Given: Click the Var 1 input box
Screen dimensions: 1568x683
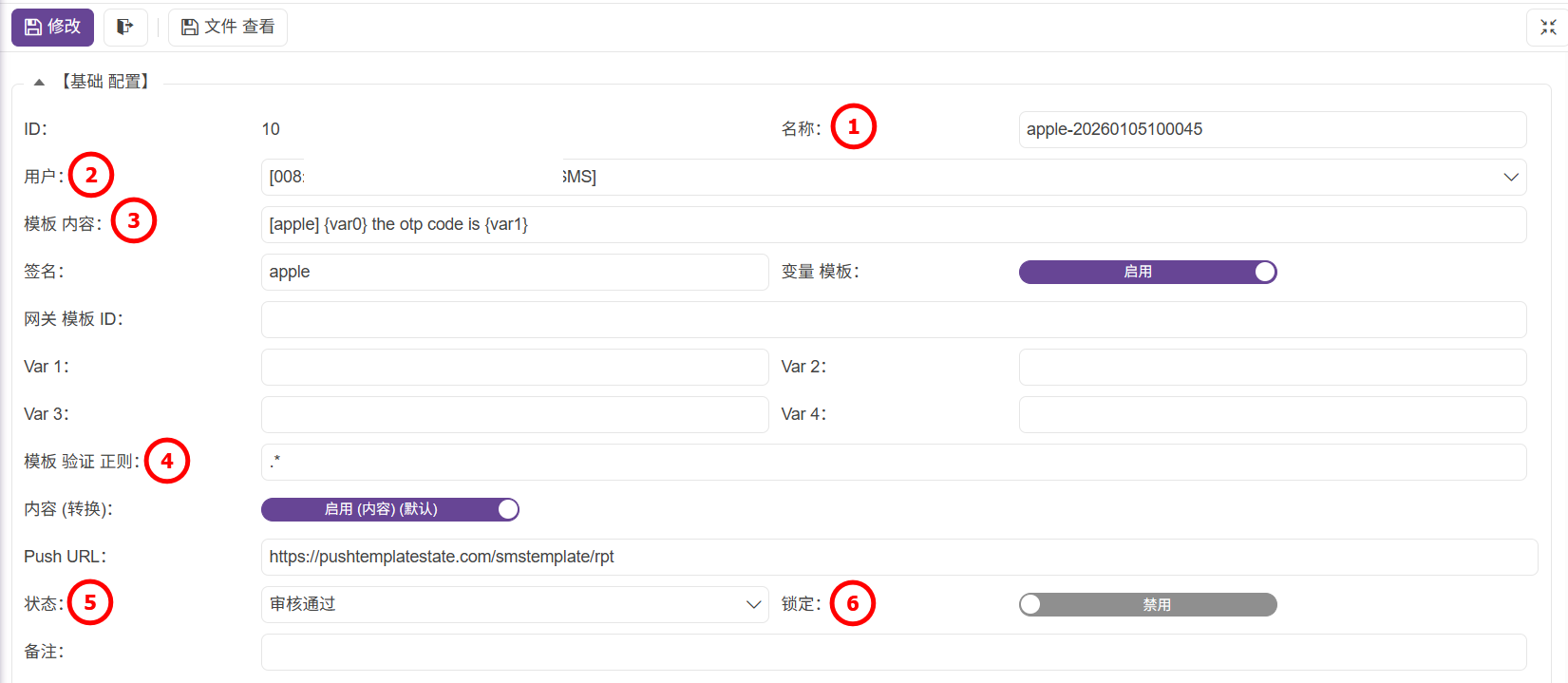Looking at the screenshot, I should pyautogui.click(x=514, y=368).
